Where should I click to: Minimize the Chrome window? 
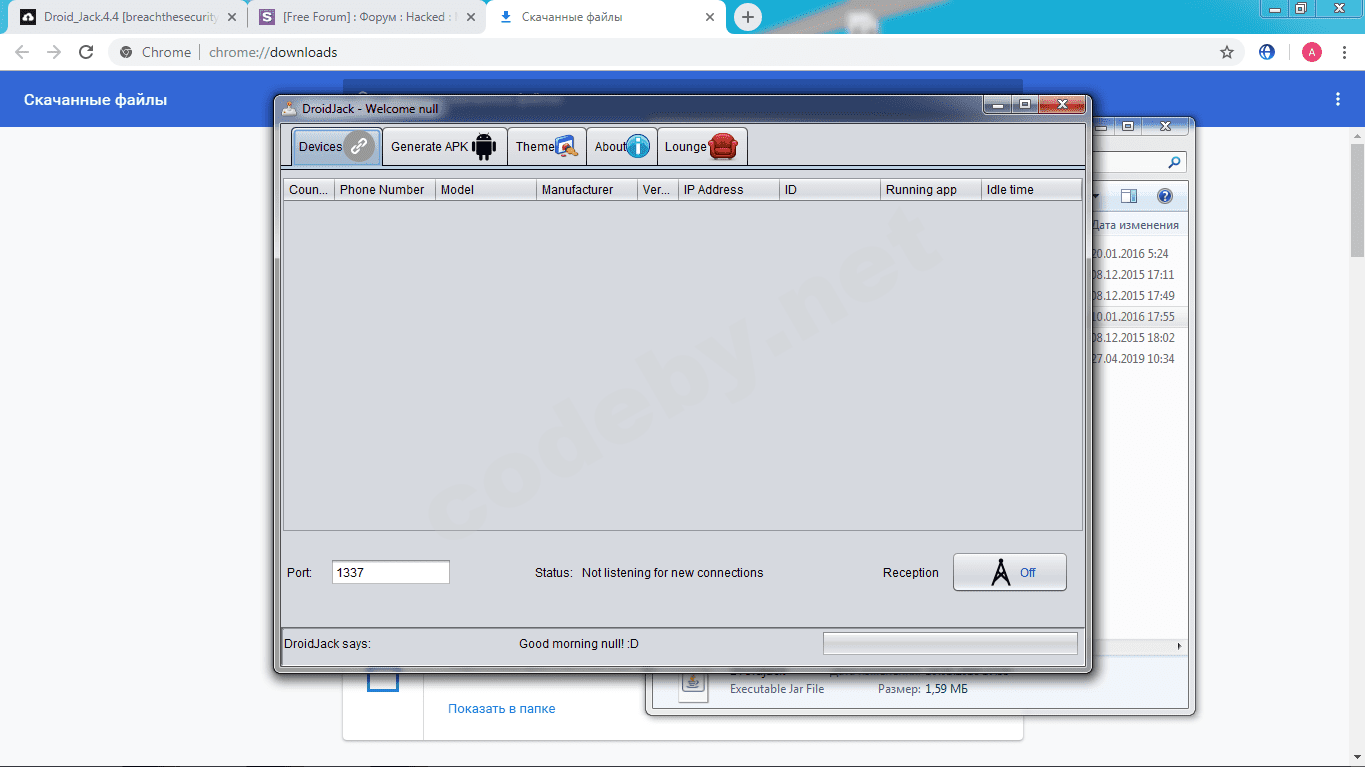1274,8
